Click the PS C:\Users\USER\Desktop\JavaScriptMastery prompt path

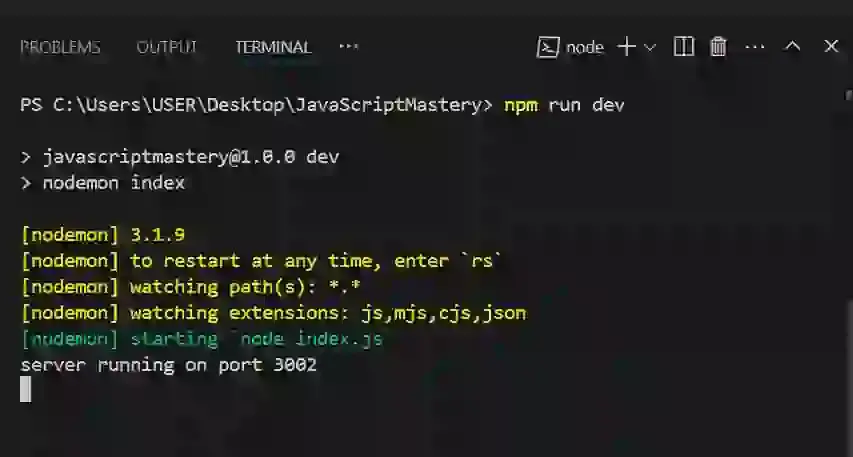click(x=256, y=104)
